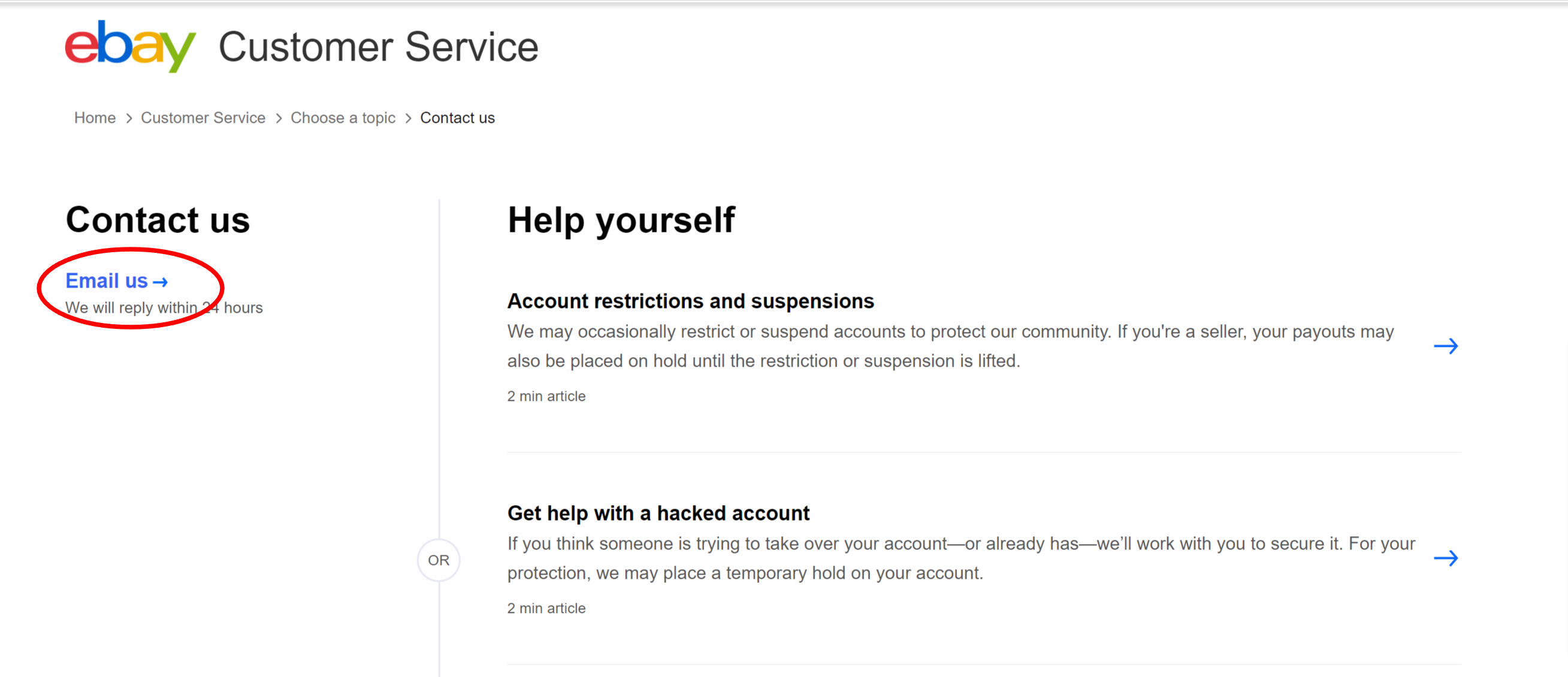The height and width of the screenshot is (677, 1568).
Task: Open account restrictions article via its arrow
Action: point(1446,346)
